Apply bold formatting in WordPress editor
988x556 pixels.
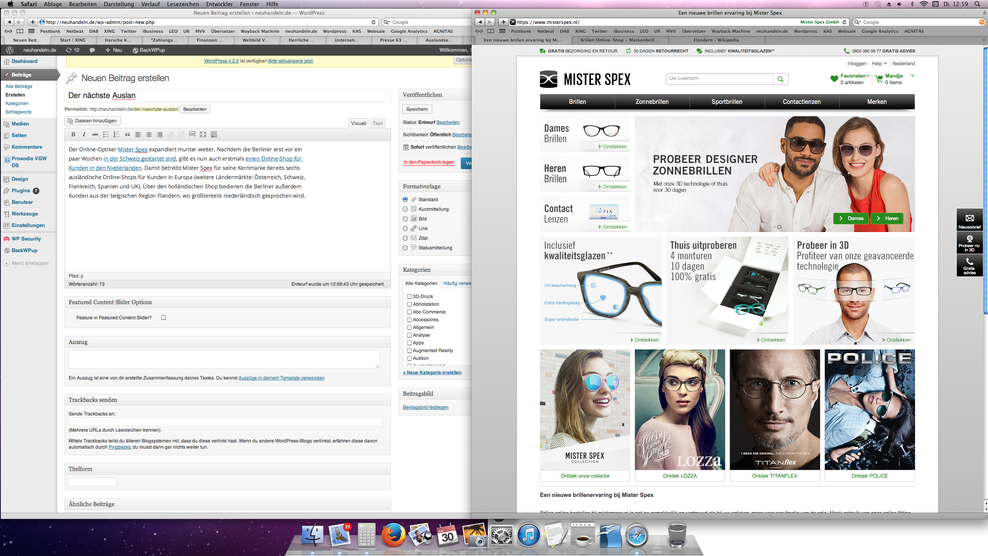(x=73, y=134)
